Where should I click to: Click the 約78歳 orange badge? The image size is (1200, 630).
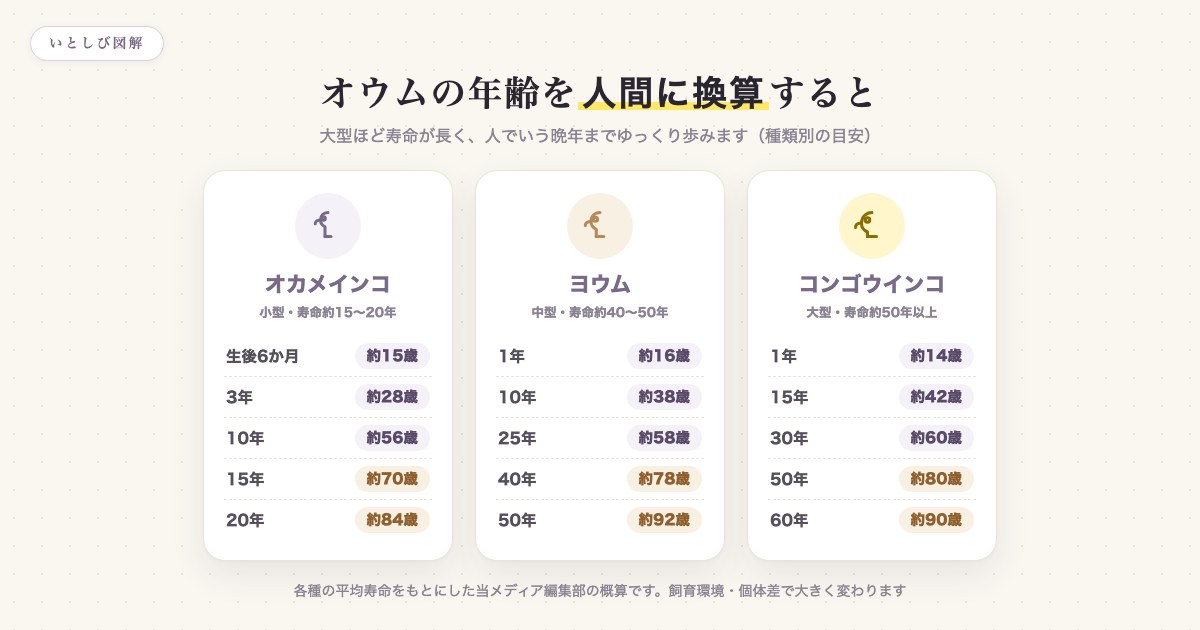[664, 479]
